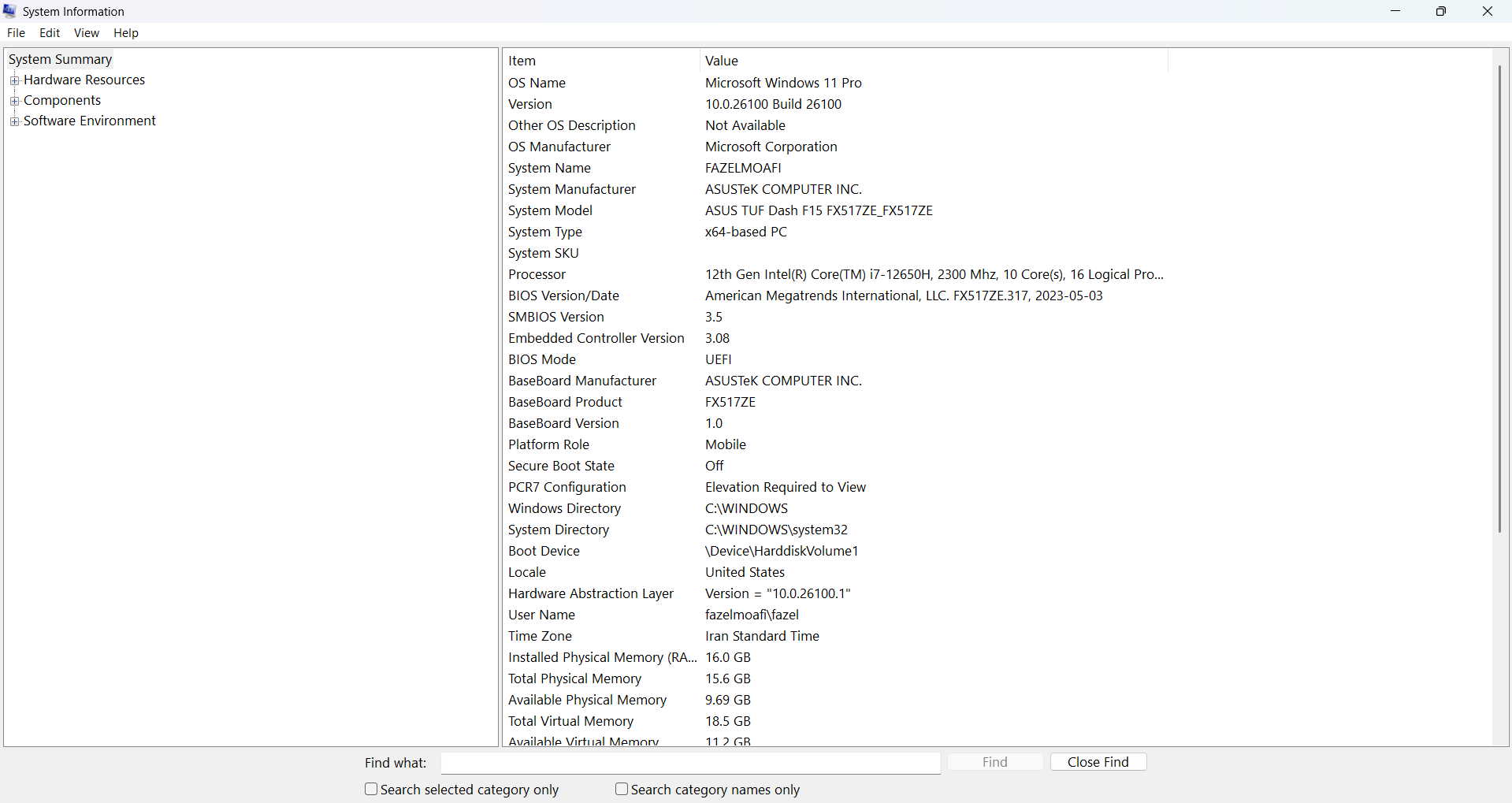Expand the Hardware Resources node
Image resolution: width=1512 pixels, height=803 pixels.
(x=14, y=80)
